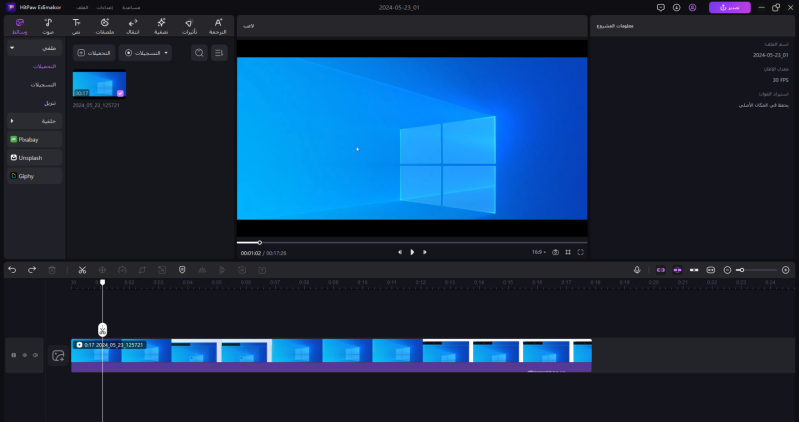The width and height of the screenshot is (799, 422).
Task: Click the stabilize/rotate circular icon in toolbar
Action: [242, 270]
